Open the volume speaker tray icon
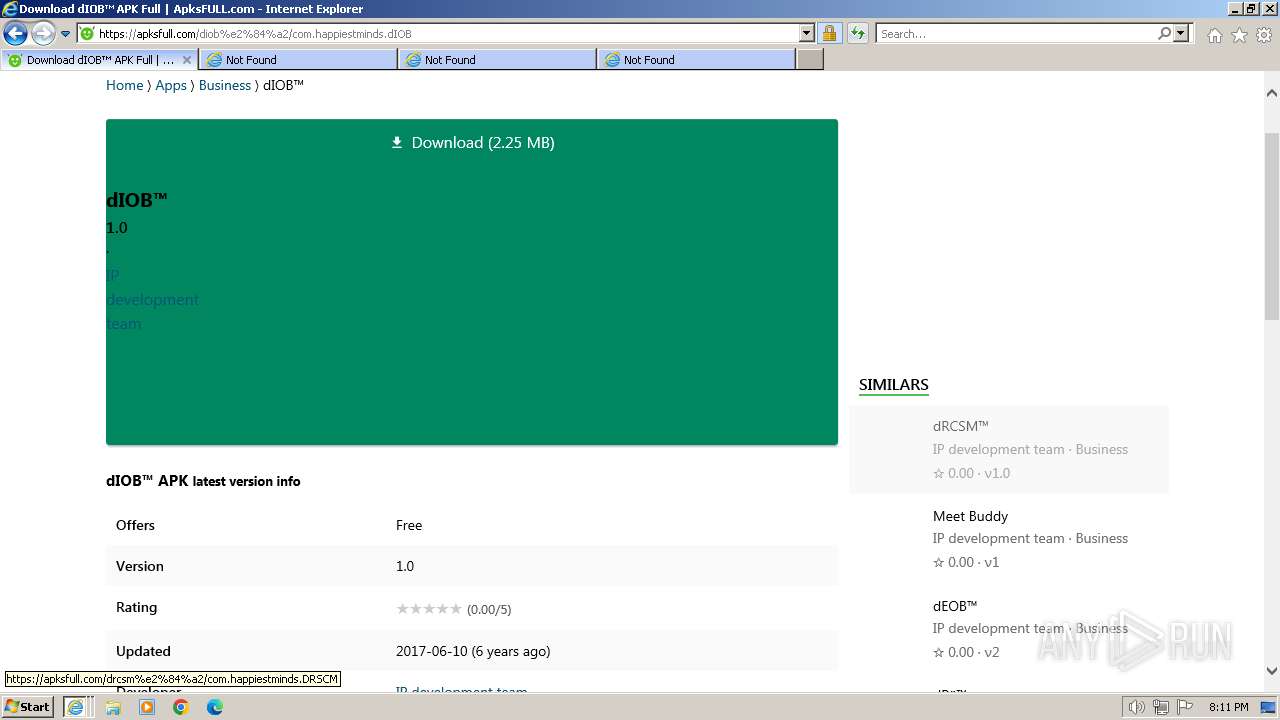Image resolution: width=1280 pixels, height=720 pixels. (x=1137, y=707)
